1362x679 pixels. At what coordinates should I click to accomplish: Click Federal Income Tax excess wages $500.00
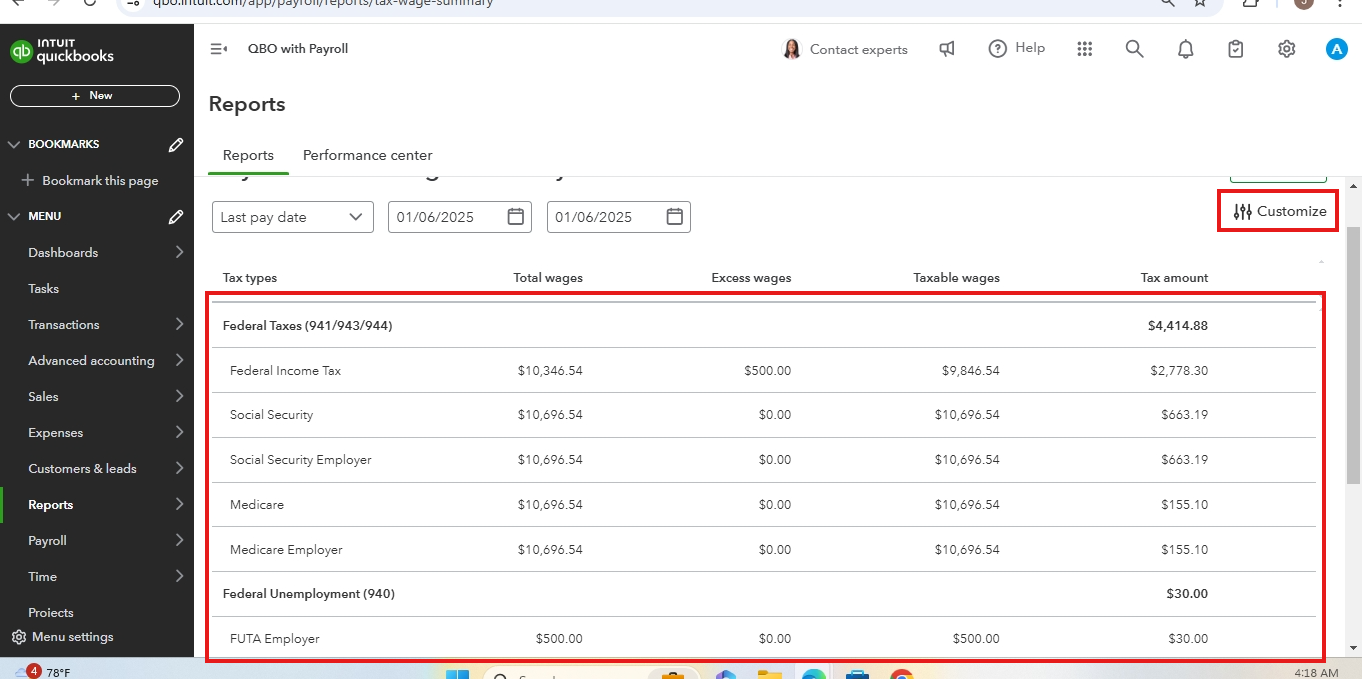tap(767, 371)
